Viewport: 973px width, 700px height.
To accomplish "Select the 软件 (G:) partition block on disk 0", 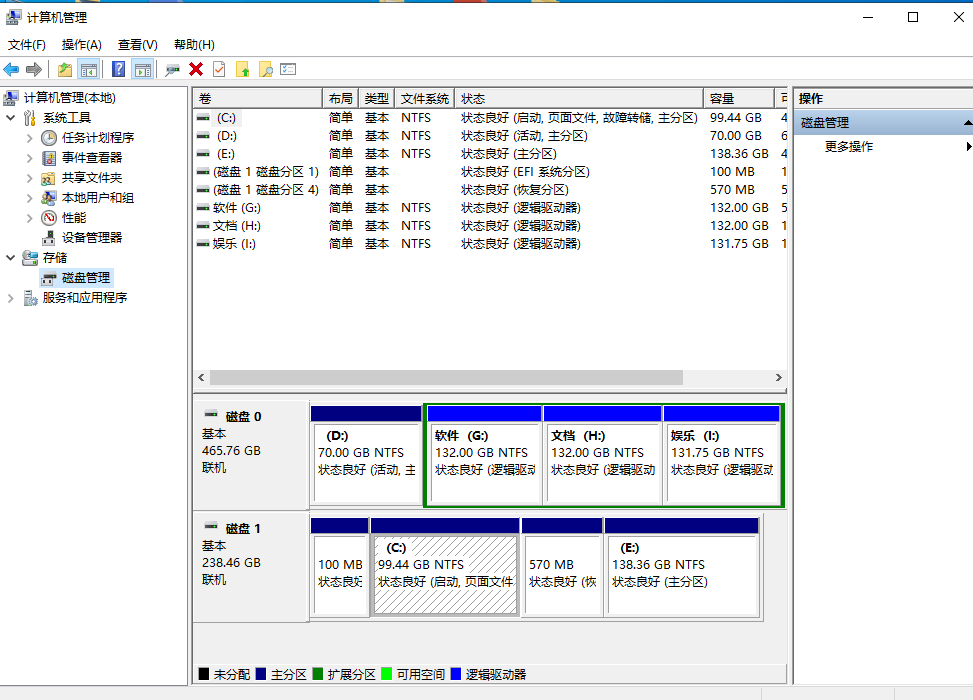I will point(484,462).
